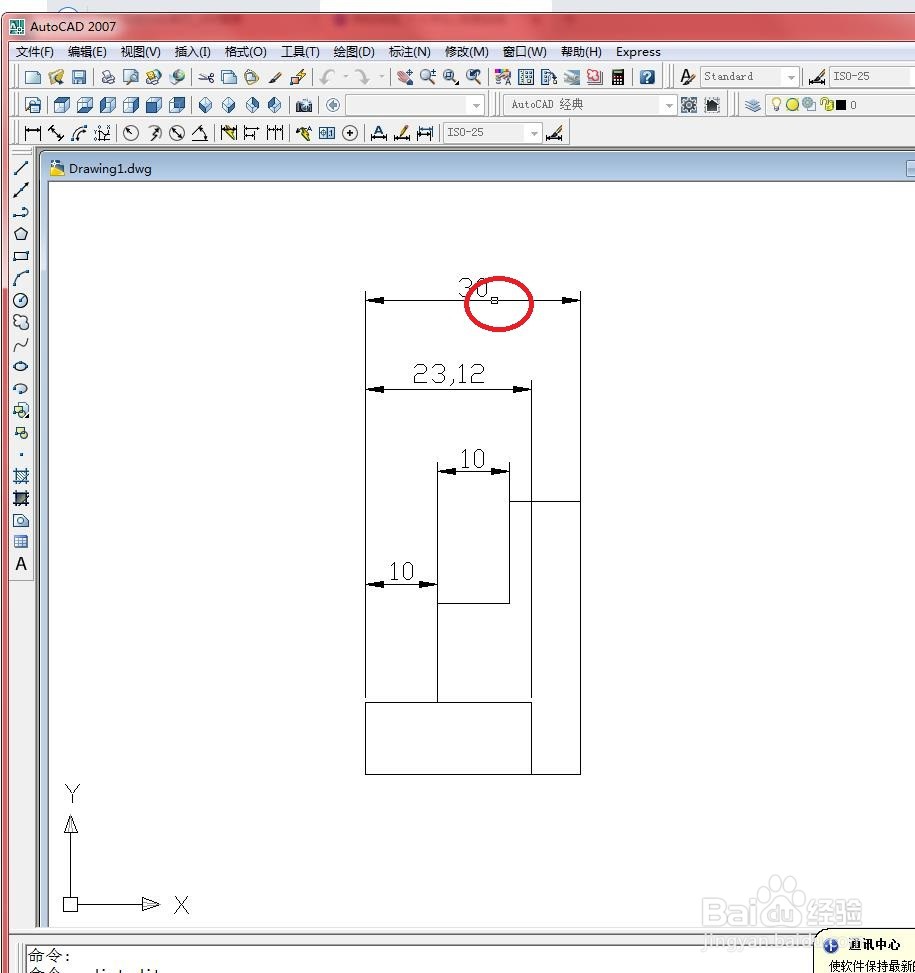Viewport: 915px width, 973px height.
Task: Open the 视图(V) menu
Action: click(140, 52)
